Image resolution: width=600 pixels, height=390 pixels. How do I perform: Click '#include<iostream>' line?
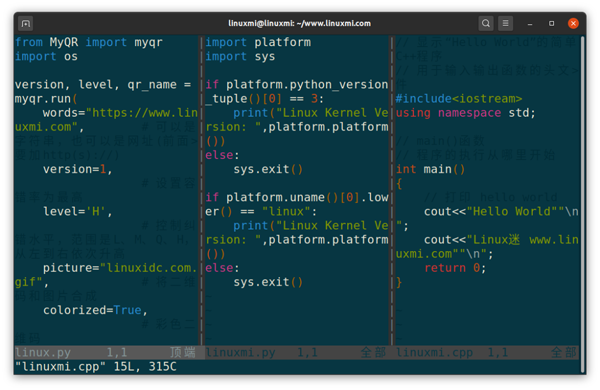pyautogui.click(x=459, y=99)
